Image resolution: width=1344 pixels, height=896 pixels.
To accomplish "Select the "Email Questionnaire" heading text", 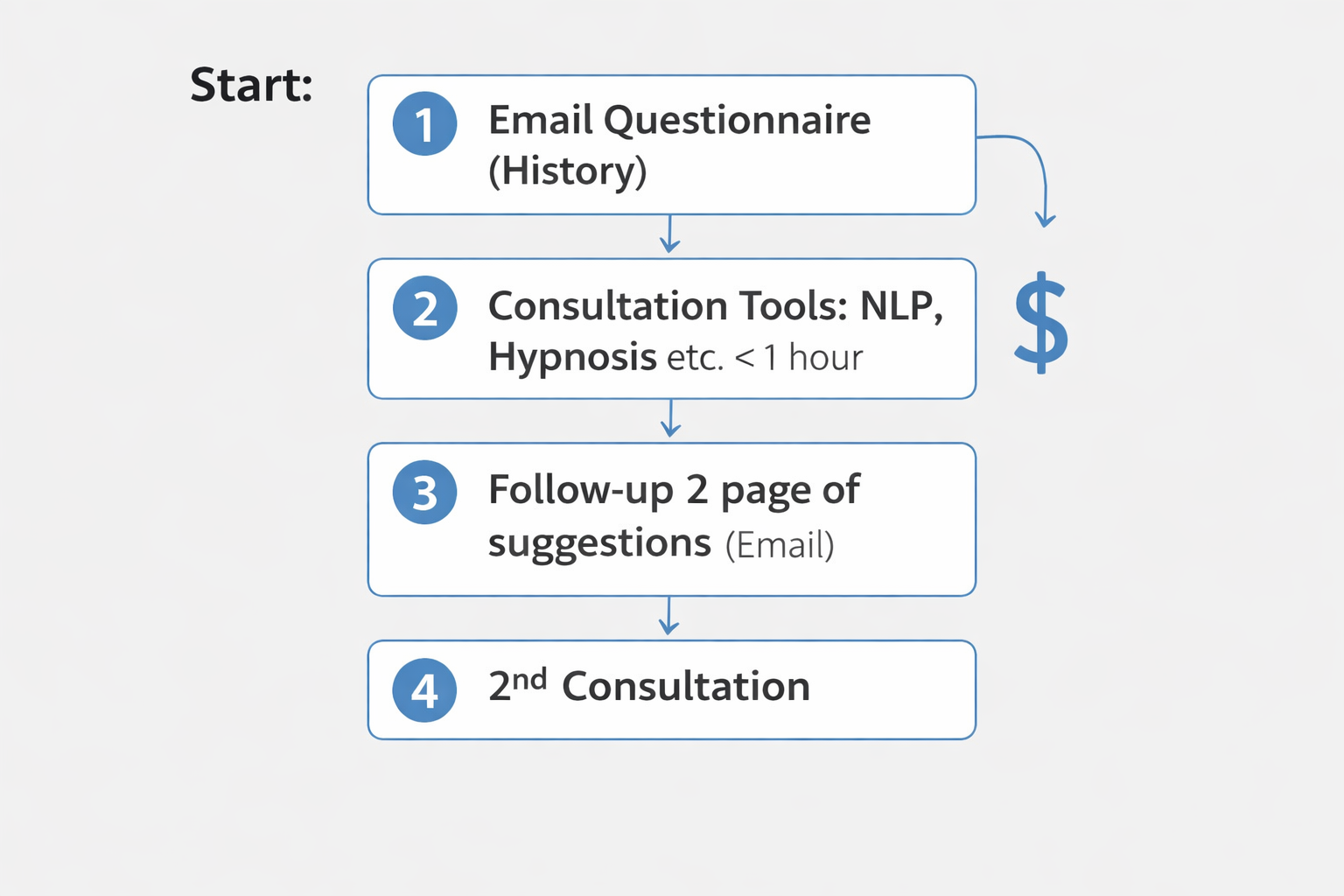I will 679,120.
